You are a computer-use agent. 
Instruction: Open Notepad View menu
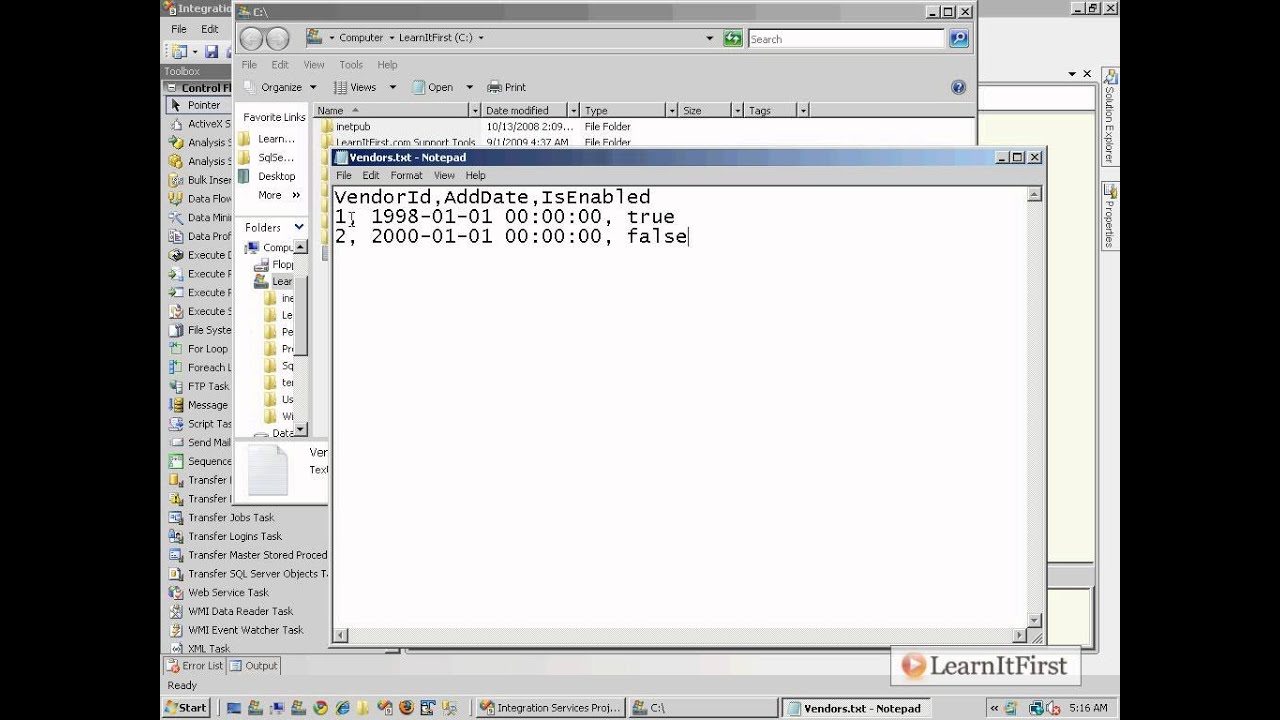click(x=444, y=175)
